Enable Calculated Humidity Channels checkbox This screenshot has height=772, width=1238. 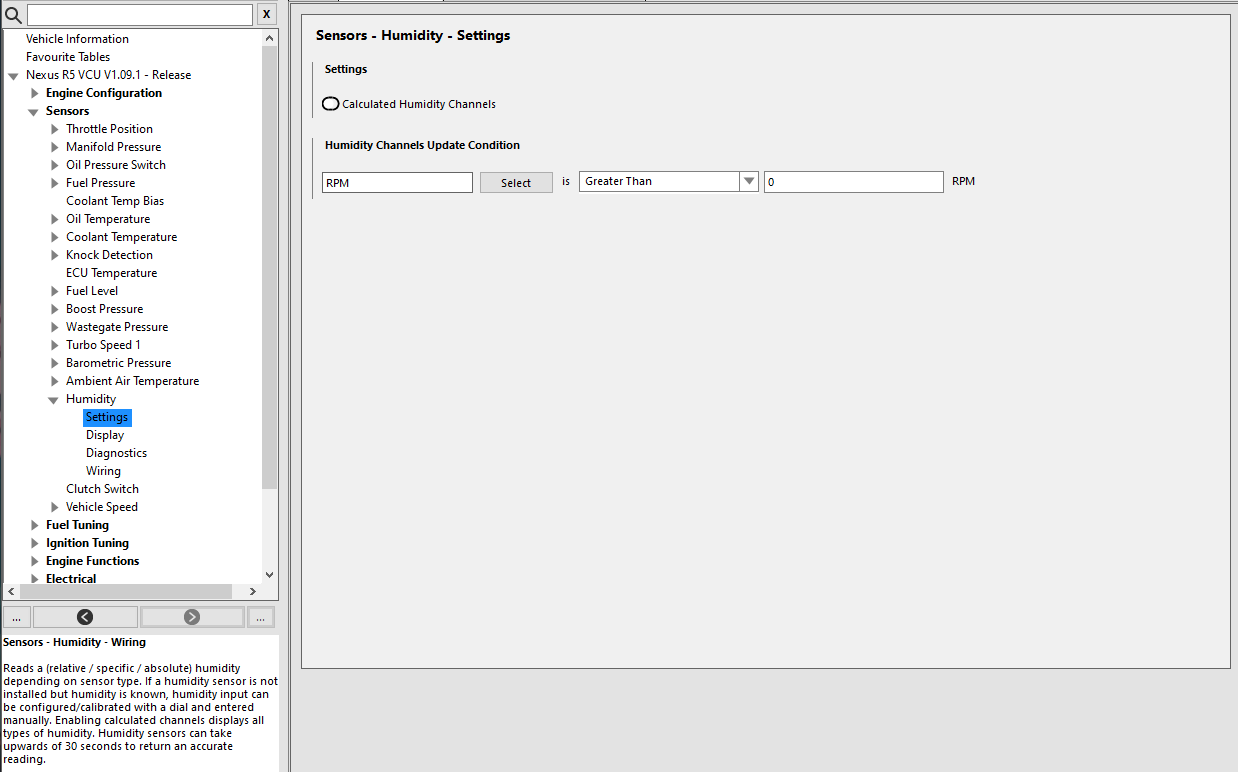click(331, 104)
